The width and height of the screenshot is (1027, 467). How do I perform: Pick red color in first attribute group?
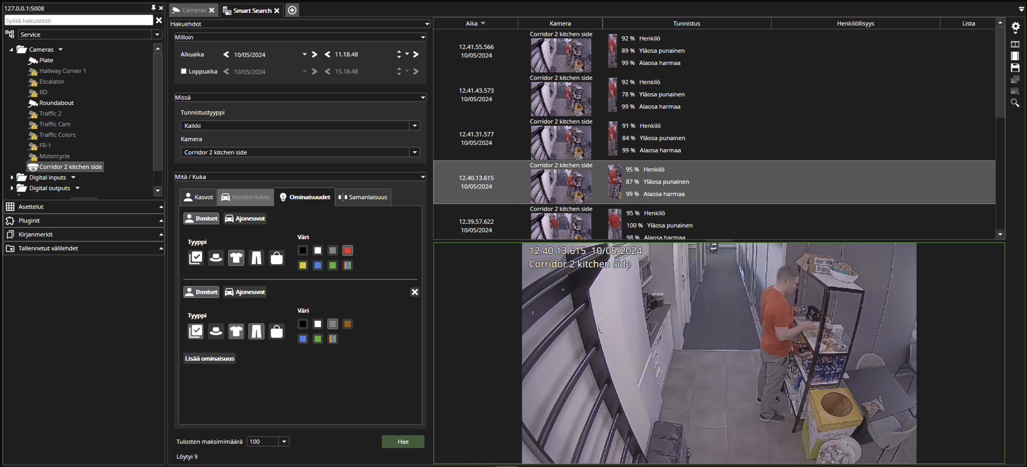click(348, 250)
